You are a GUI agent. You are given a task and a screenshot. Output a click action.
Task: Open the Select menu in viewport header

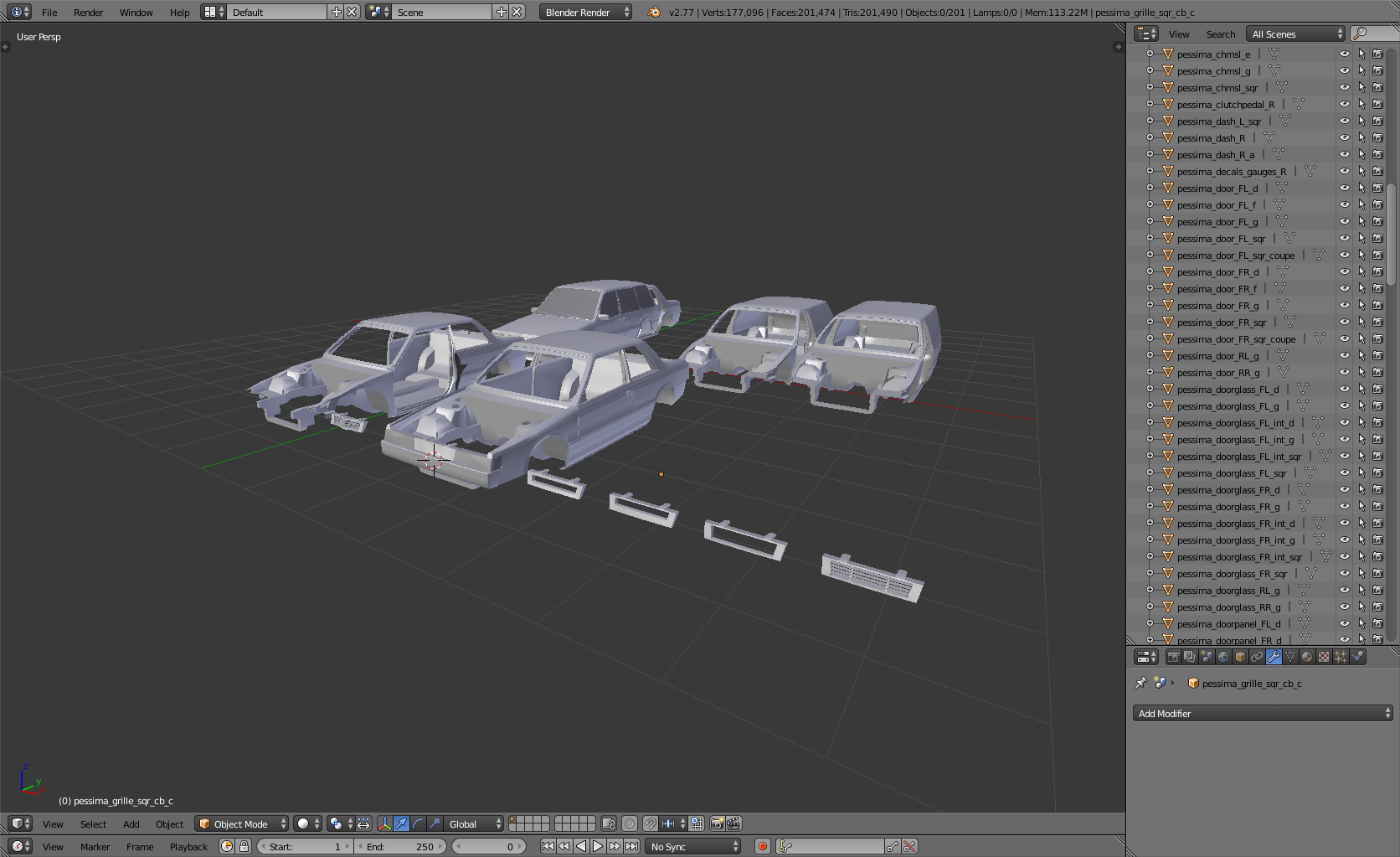coord(93,824)
